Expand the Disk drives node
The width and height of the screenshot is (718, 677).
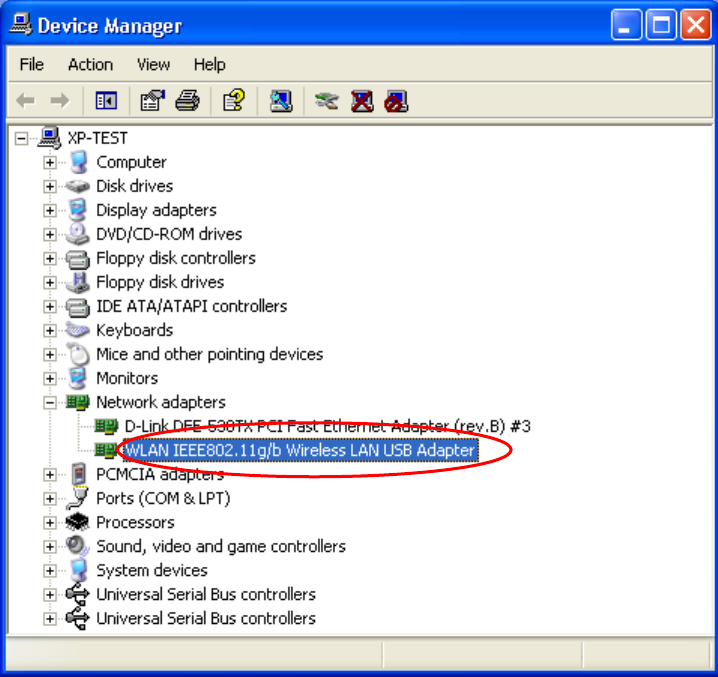tap(49, 186)
